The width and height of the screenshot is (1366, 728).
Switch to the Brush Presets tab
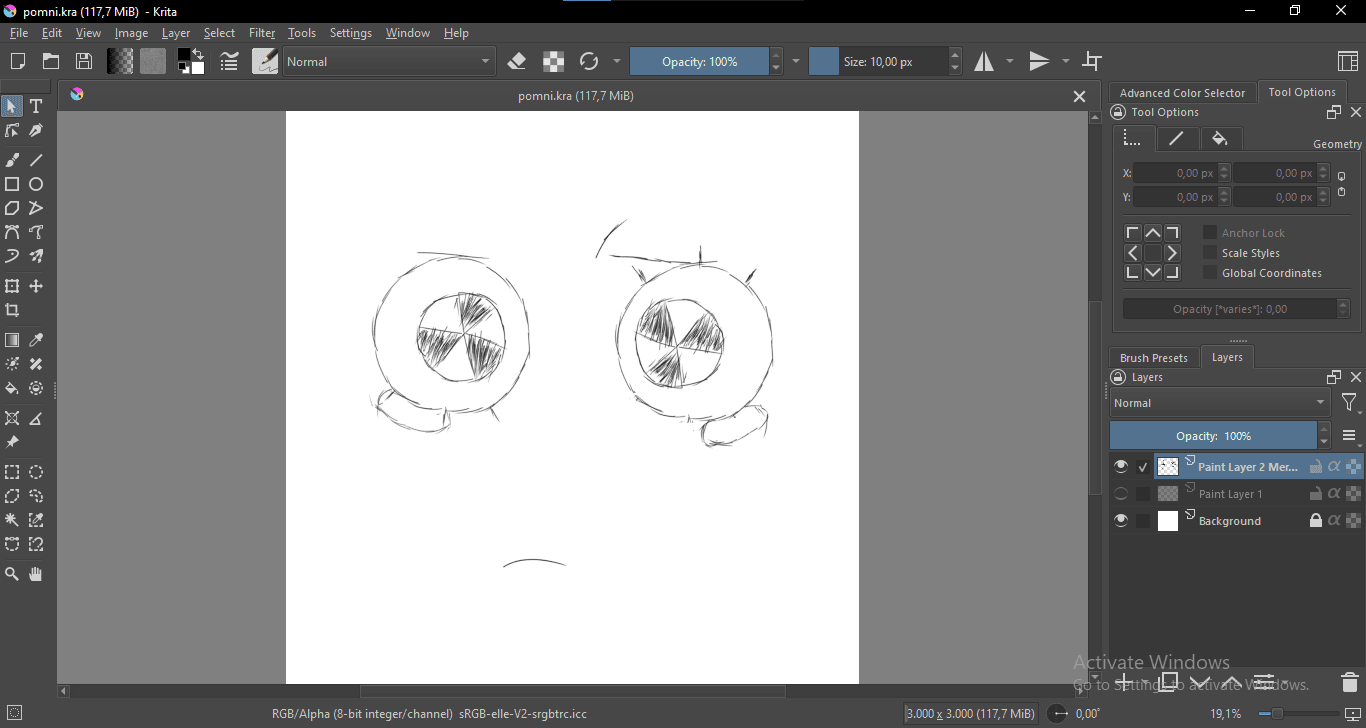click(x=1154, y=358)
